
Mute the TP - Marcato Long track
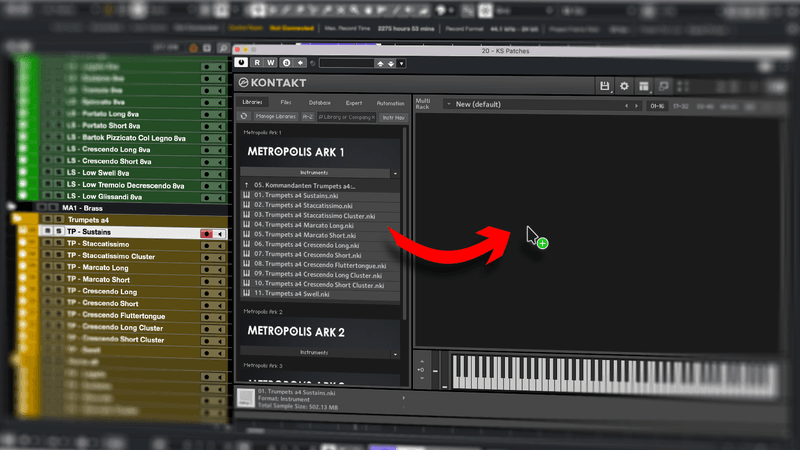click(x=47, y=266)
